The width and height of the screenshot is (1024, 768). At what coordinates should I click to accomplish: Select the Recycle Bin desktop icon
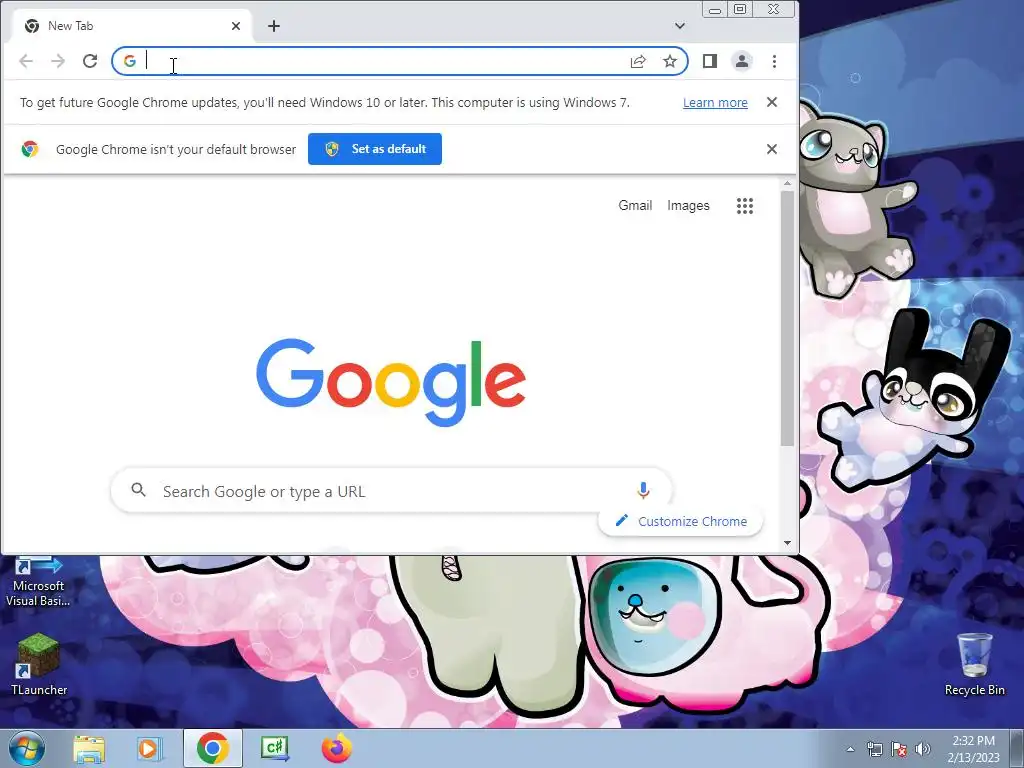click(974, 664)
